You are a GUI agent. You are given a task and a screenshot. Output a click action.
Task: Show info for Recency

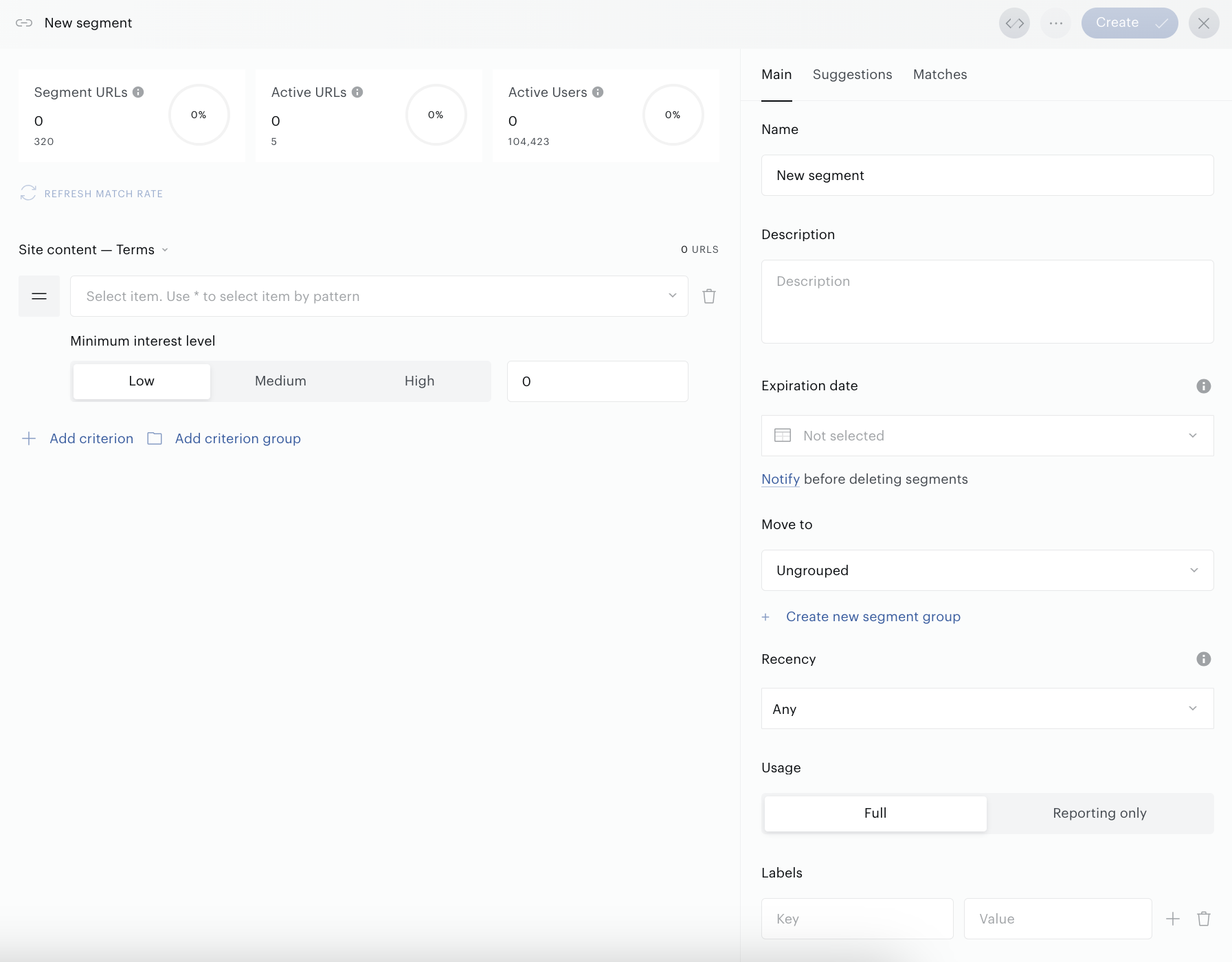[1204, 659]
